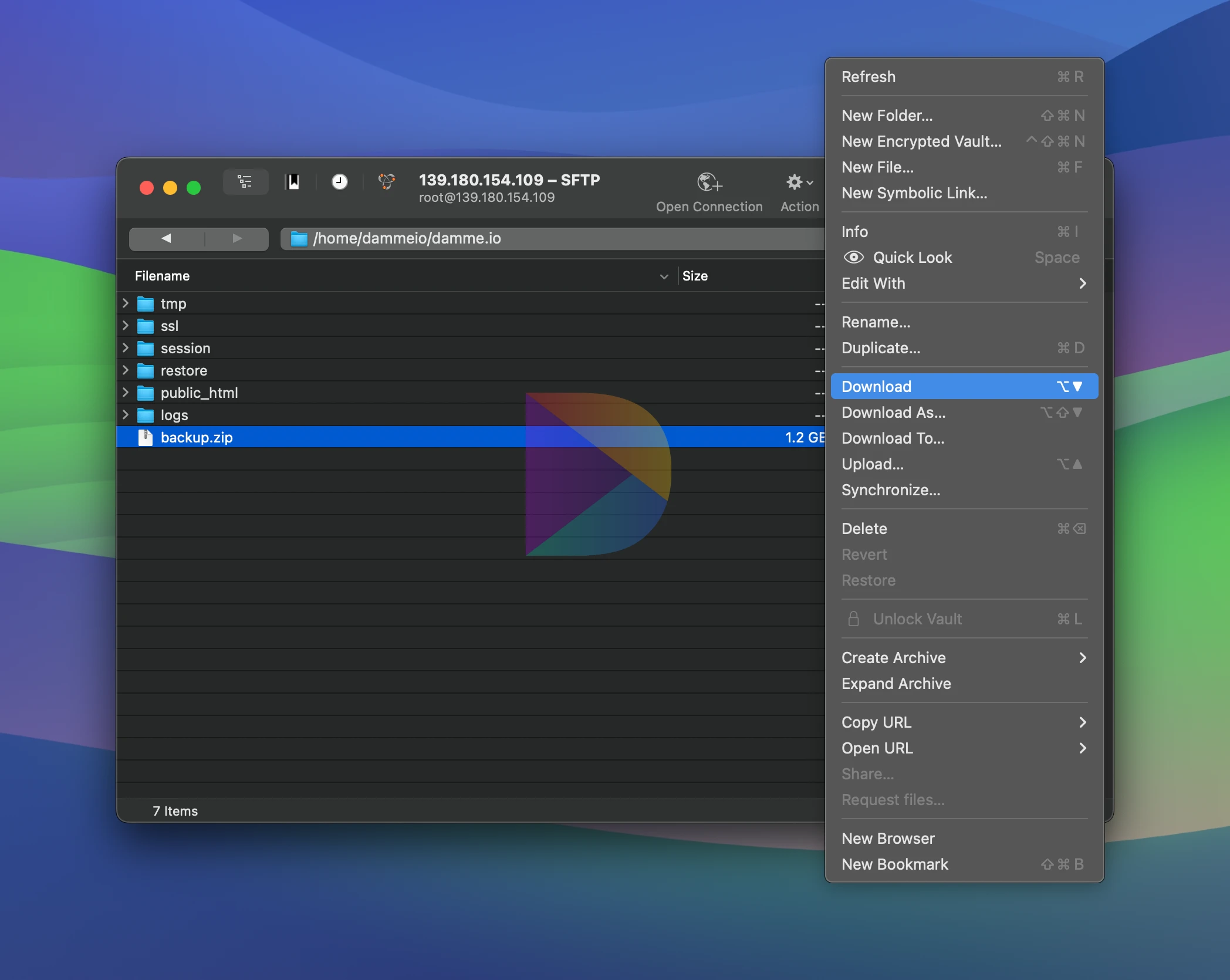Image resolution: width=1230 pixels, height=980 pixels.
Task: Choose Delete in the context menu
Action: [964, 529]
